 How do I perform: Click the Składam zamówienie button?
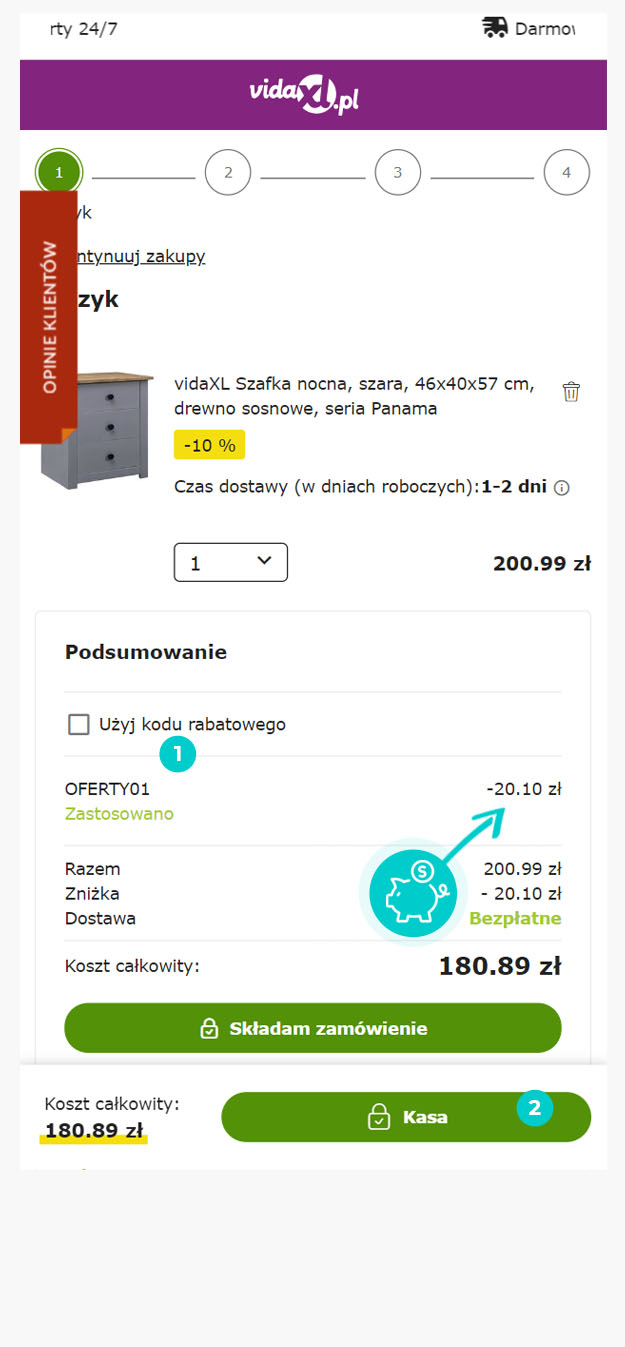pos(313,1028)
